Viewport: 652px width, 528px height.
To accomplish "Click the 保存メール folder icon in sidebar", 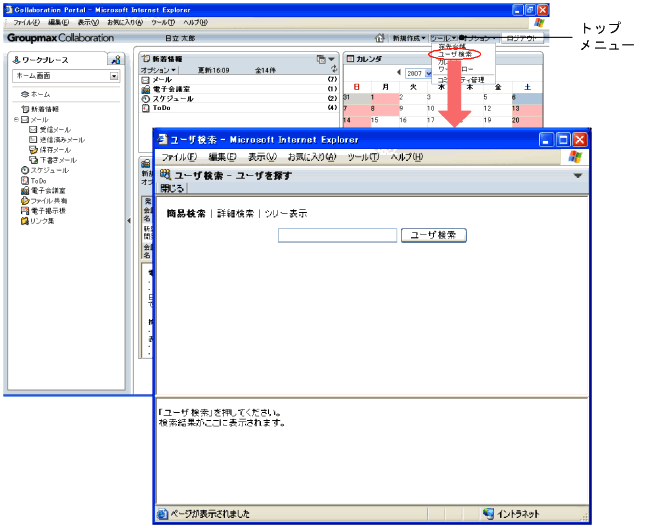I will coord(33,149).
